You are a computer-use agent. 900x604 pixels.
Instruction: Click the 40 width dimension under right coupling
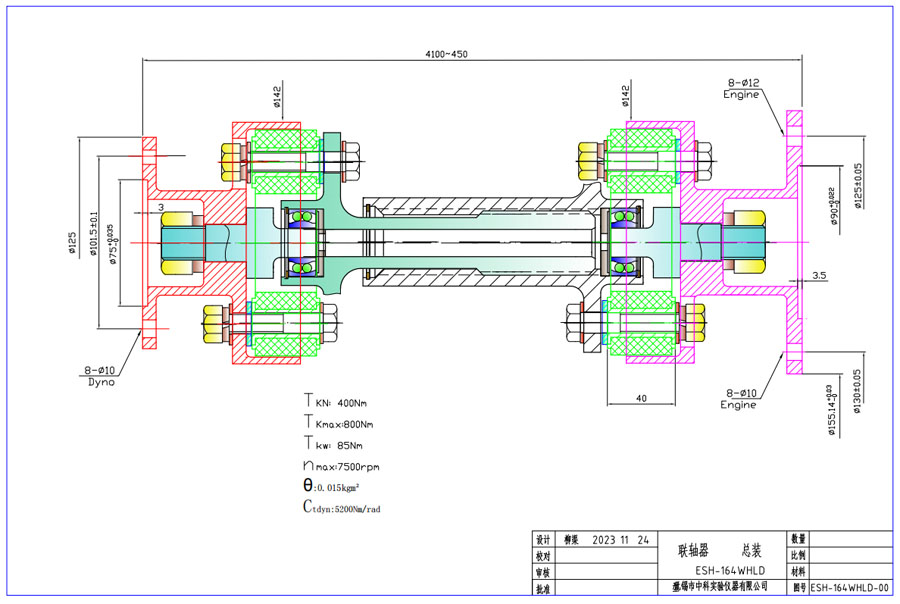pos(641,397)
